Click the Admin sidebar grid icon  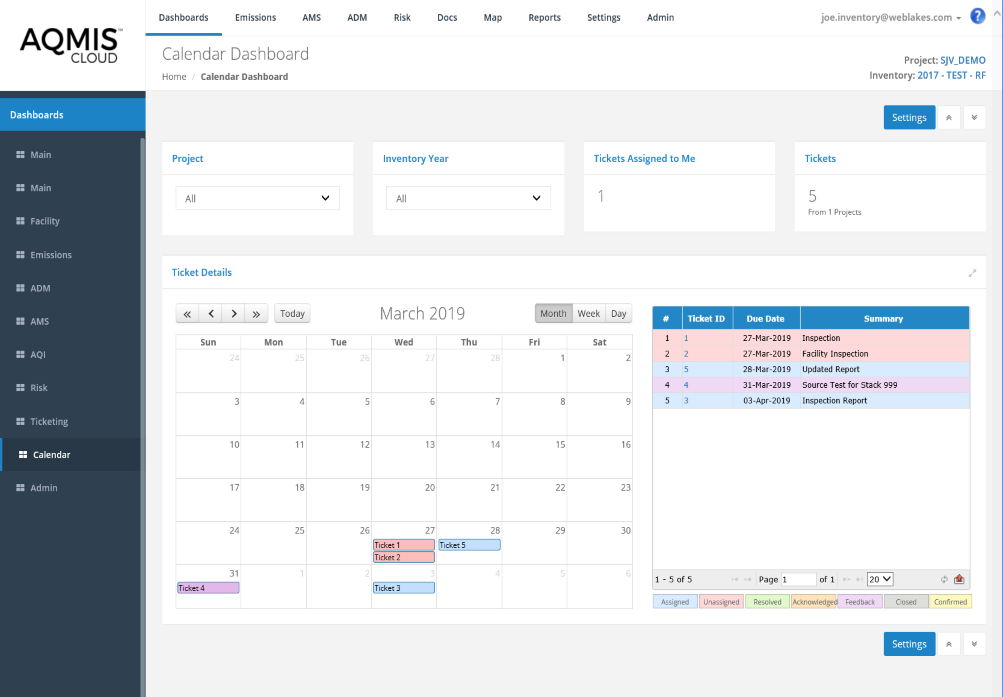click(x=20, y=487)
